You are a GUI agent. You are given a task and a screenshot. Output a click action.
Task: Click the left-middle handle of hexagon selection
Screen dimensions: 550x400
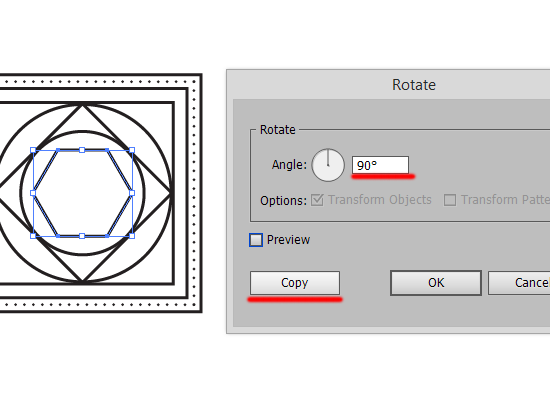click(33, 193)
